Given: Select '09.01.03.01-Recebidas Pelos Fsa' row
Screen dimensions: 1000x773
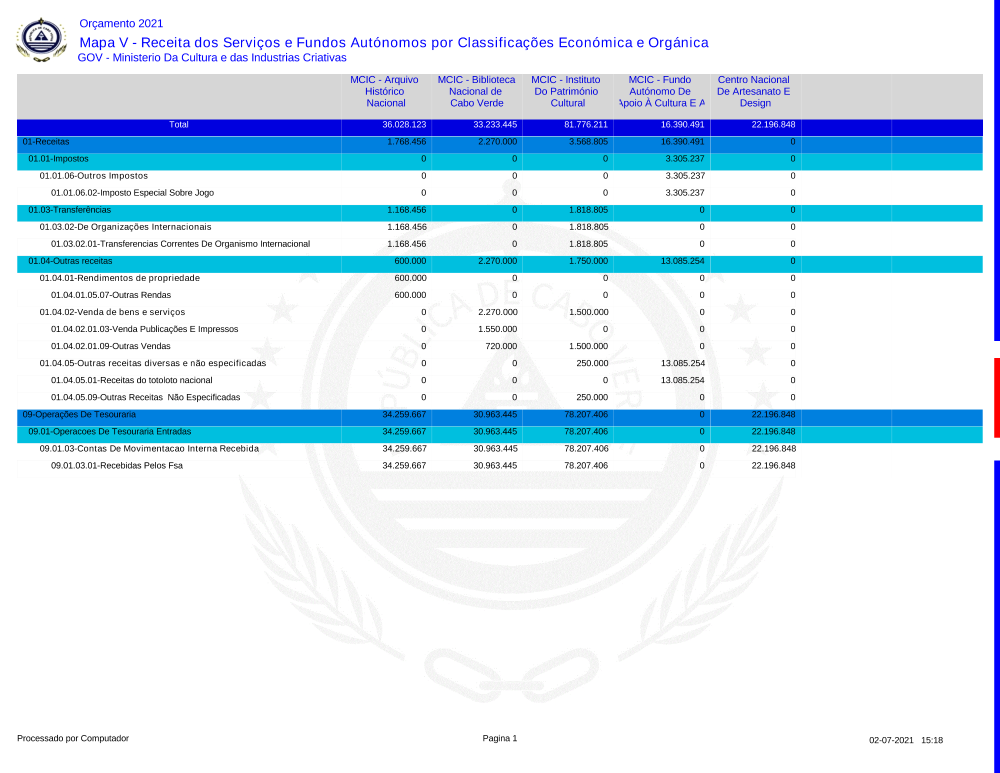Looking at the screenshot, I should point(117,465).
